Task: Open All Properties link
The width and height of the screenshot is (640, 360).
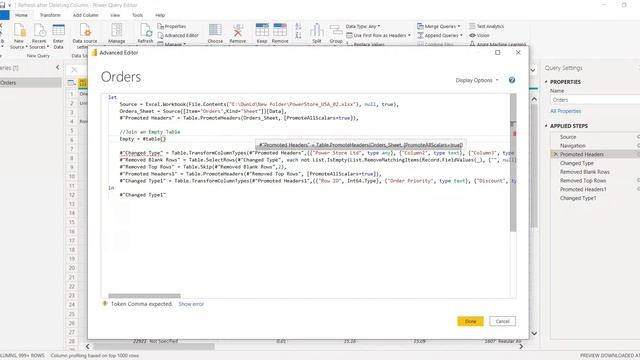Action: 565,111
